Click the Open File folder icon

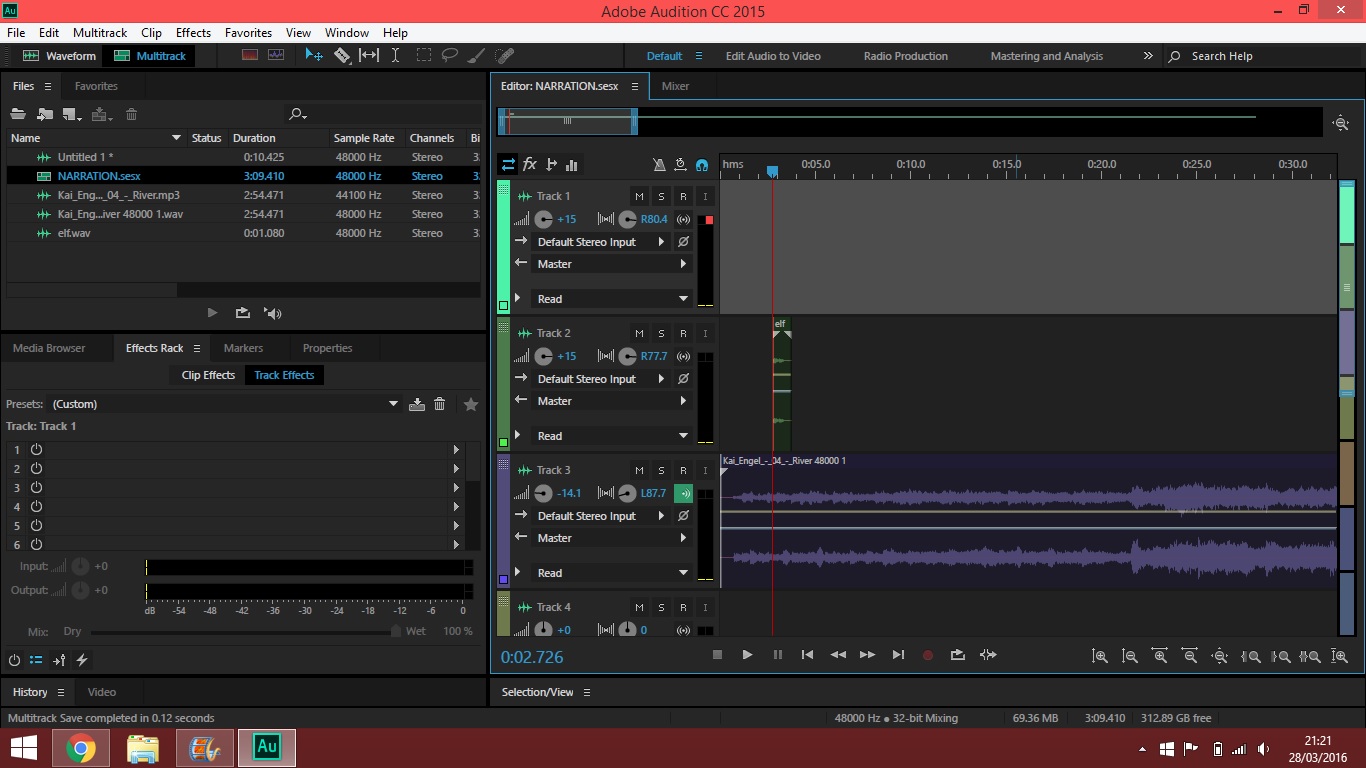19,115
